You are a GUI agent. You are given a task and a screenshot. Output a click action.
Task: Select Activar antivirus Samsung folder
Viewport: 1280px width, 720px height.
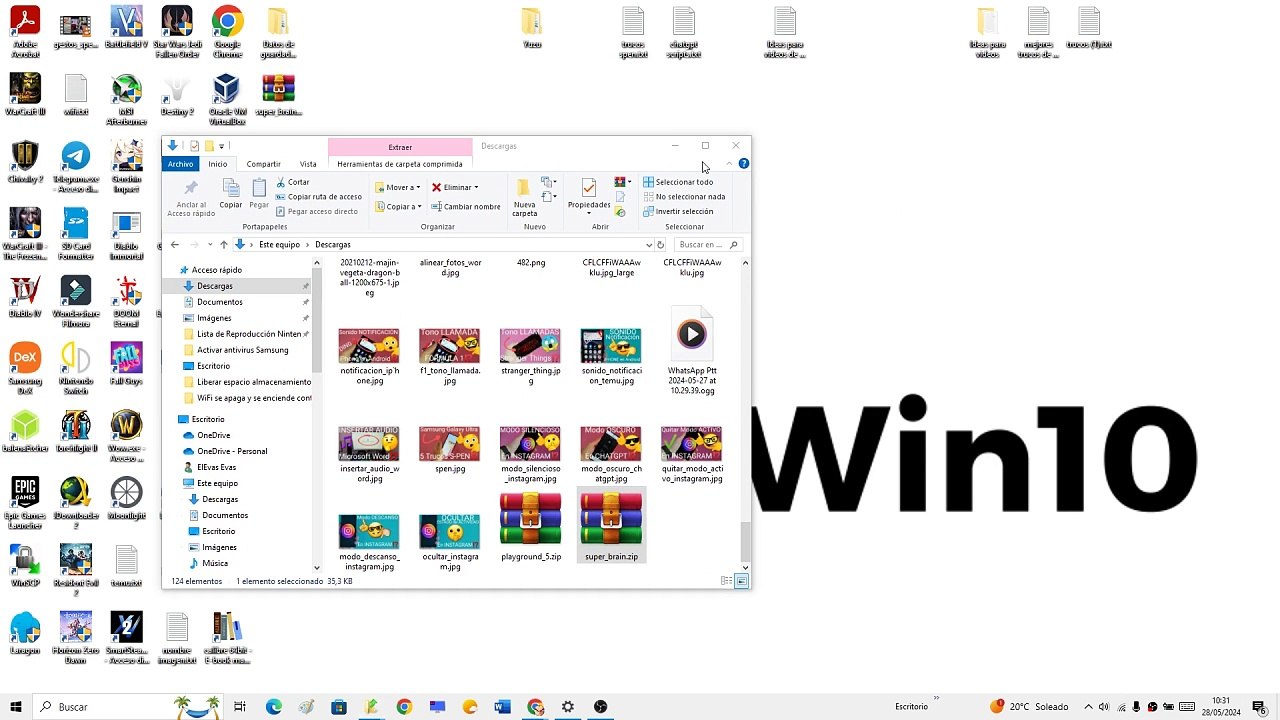[x=236, y=350]
